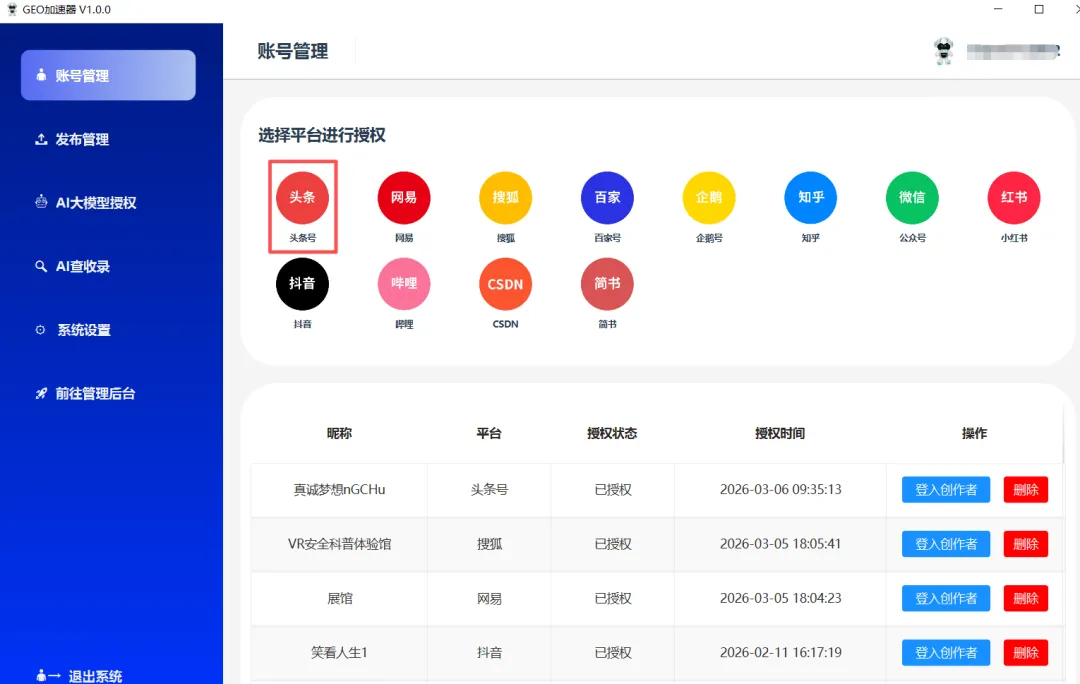The width and height of the screenshot is (1080, 684).
Task: Click the 搜狐 platform cell in table
Action: click(x=490, y=544)
